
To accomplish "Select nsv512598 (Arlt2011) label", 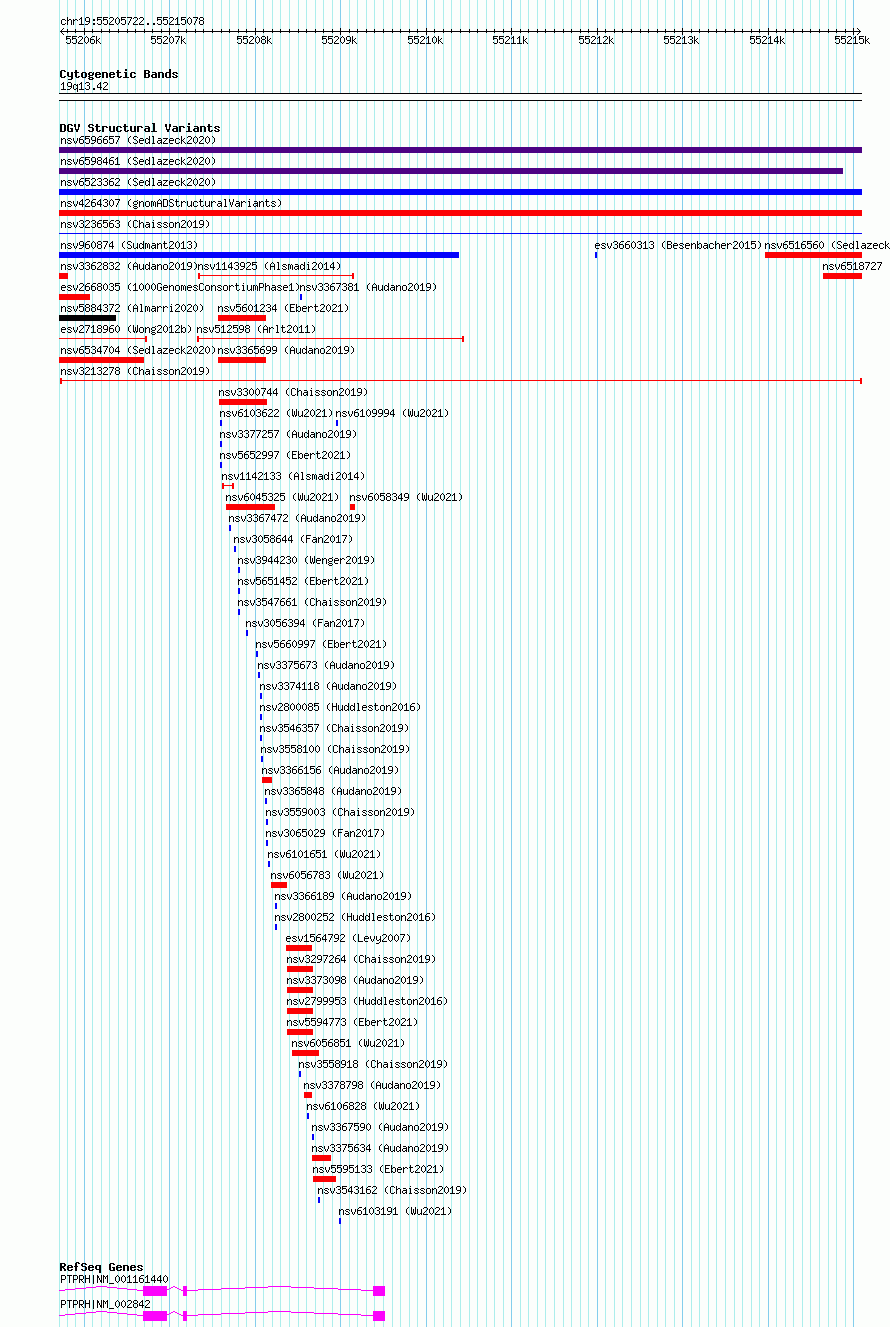I will coord(256,329).
